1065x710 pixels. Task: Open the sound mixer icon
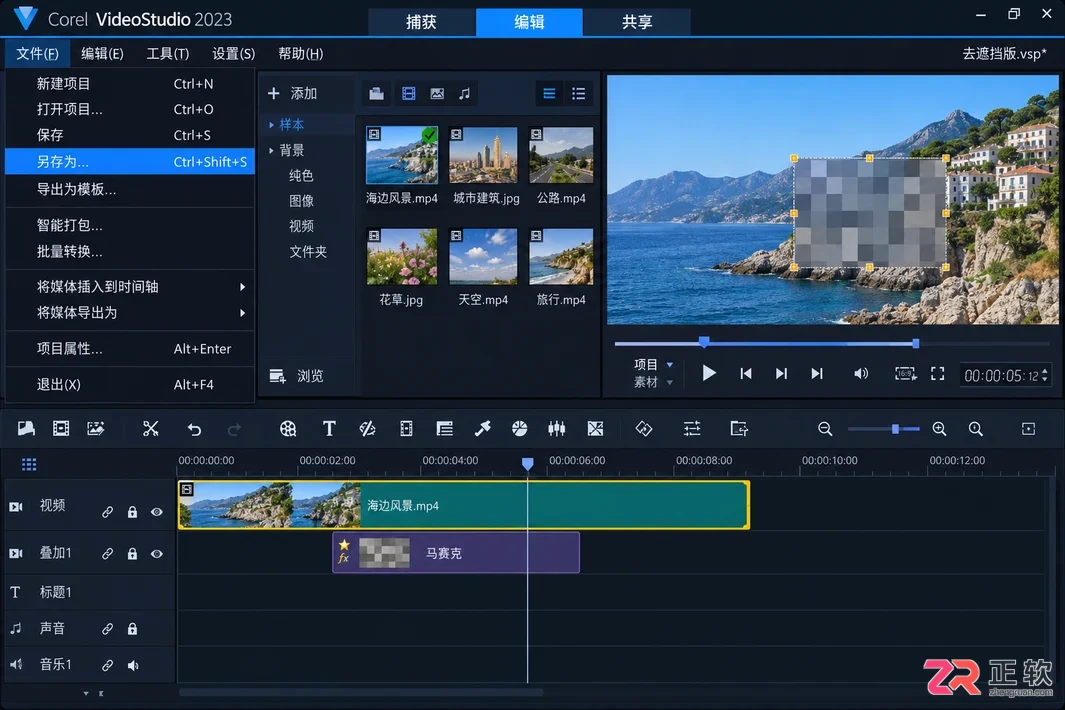pyautogui.click(x=556, y=429)
